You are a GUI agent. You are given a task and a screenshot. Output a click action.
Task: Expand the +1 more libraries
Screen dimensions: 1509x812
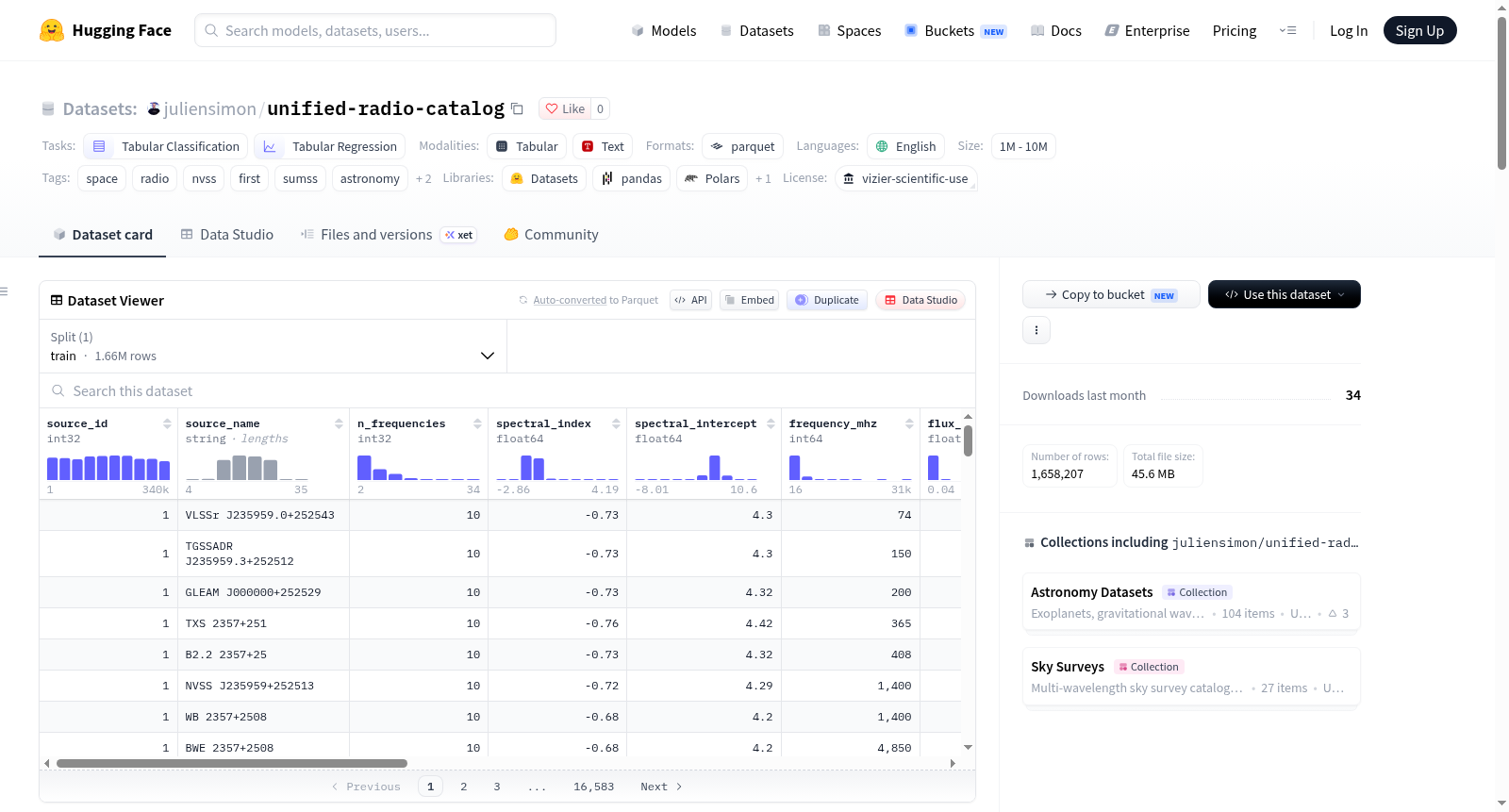[x=763, y=178]
